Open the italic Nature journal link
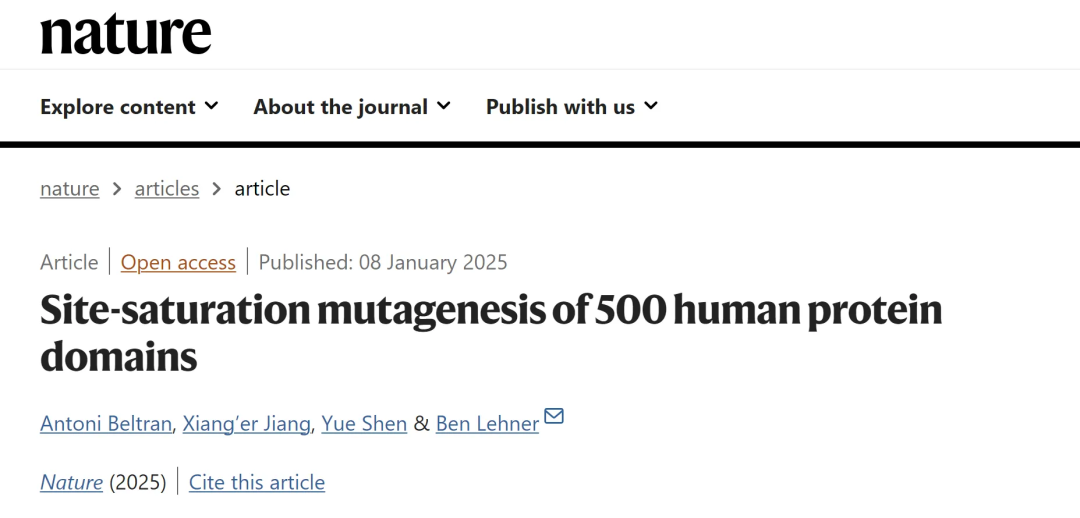This screenshot has height=518, width=1080. (71, 482)
